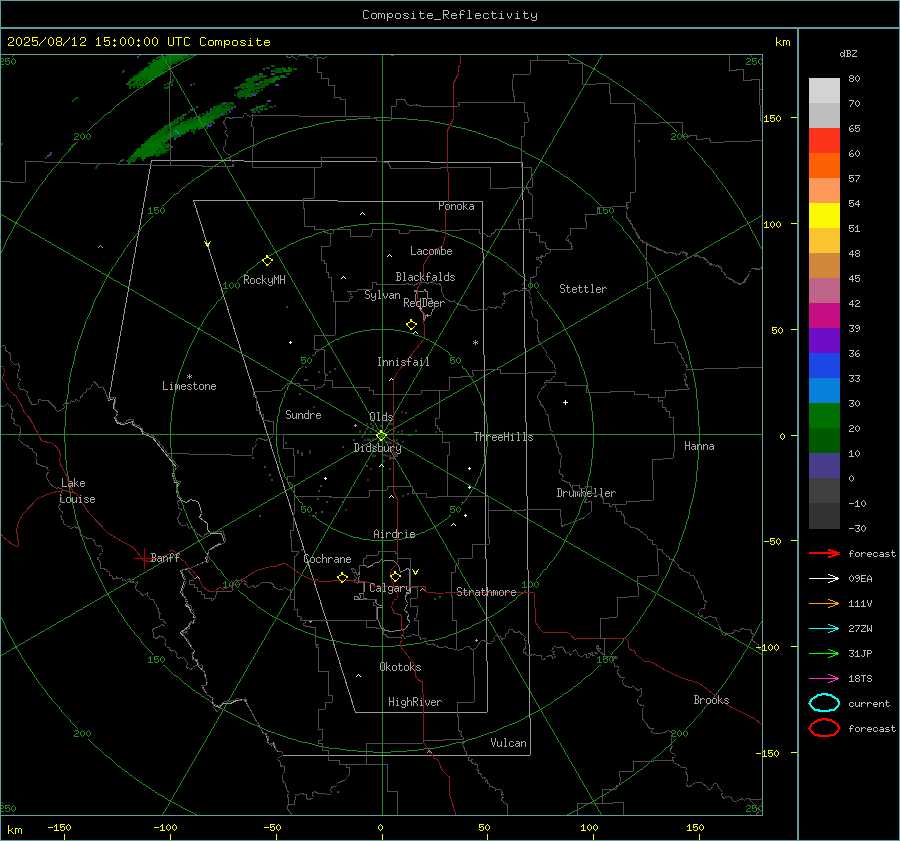Image resolution: width=900 pixels, height=841 pixels.
Task: Click the Brooks town label
Action: pos(711,700)
